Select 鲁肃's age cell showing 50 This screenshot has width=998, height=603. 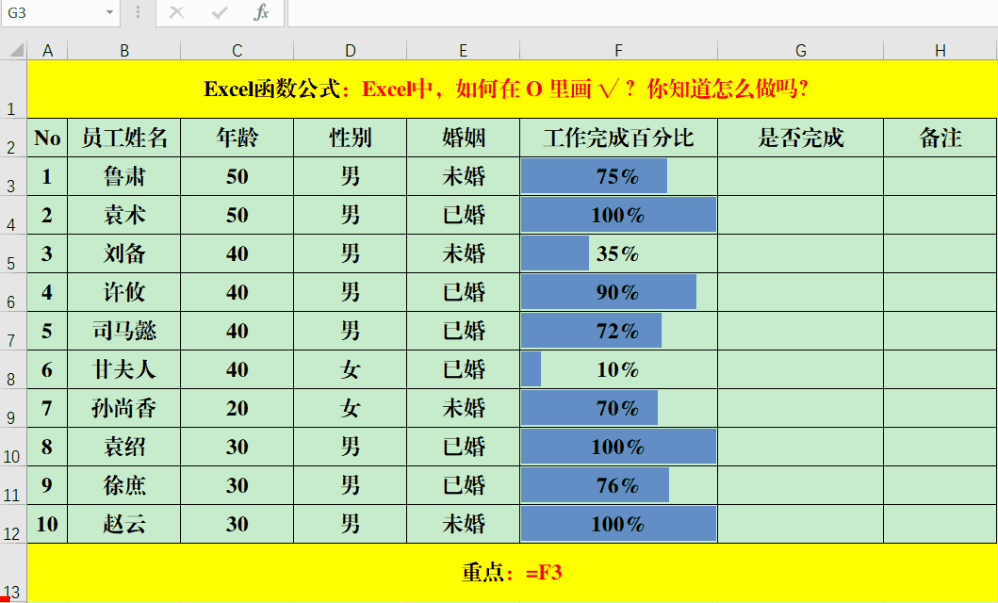(x=237, y=176)
